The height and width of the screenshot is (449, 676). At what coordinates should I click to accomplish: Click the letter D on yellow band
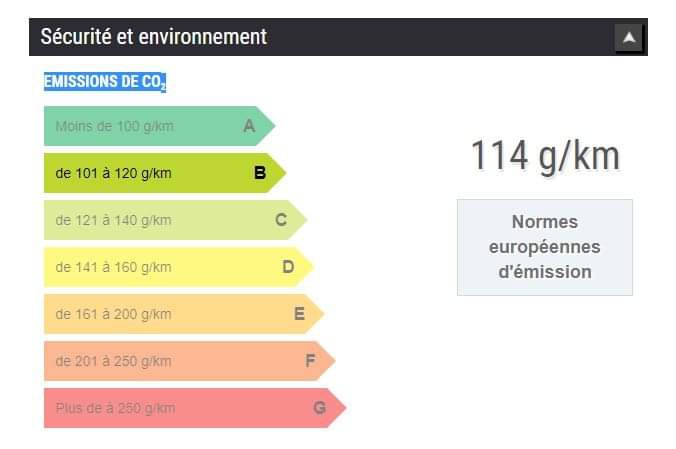[288, 267]
